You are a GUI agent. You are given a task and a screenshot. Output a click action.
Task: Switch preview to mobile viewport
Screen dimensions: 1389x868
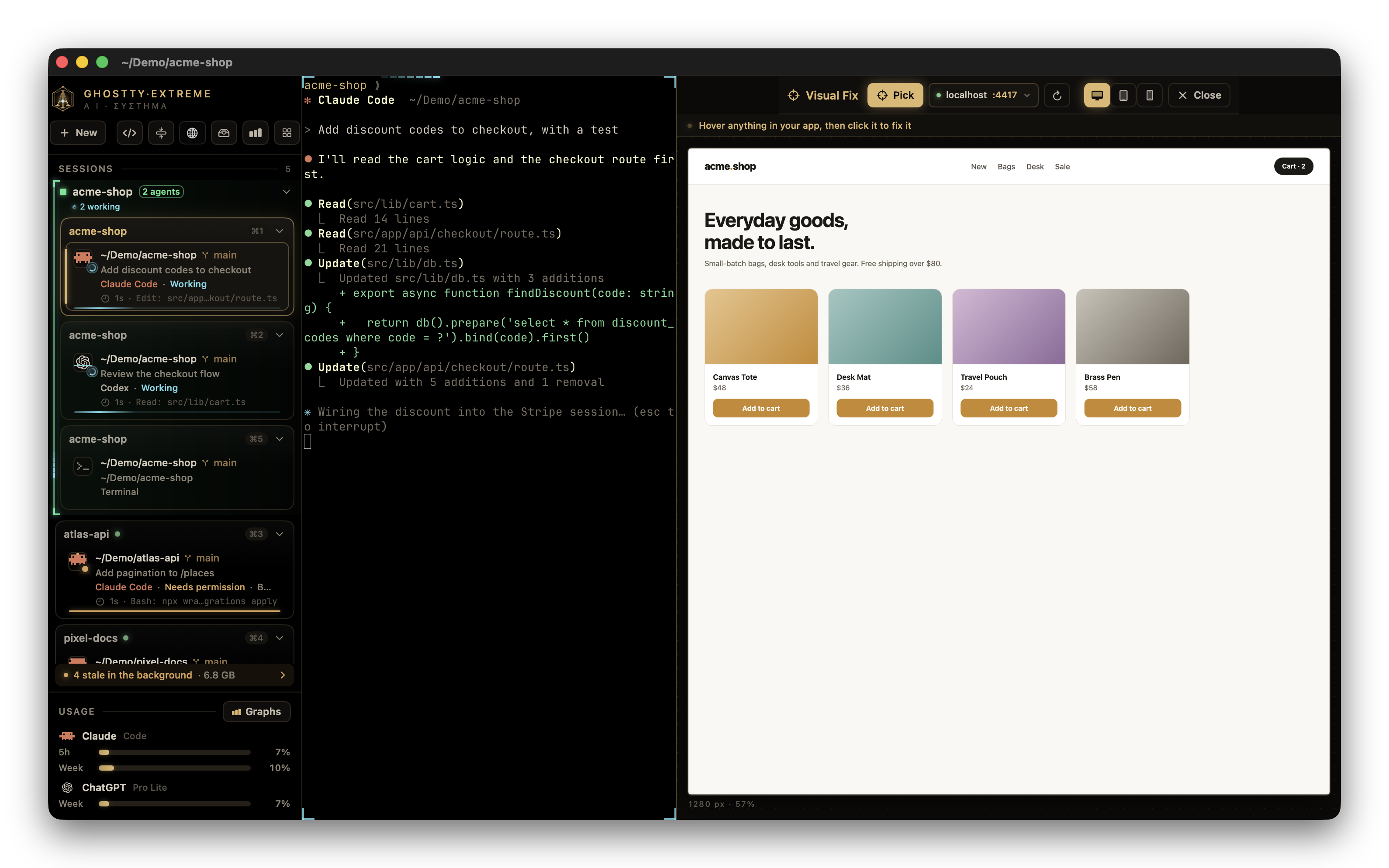pos(1150,95)
